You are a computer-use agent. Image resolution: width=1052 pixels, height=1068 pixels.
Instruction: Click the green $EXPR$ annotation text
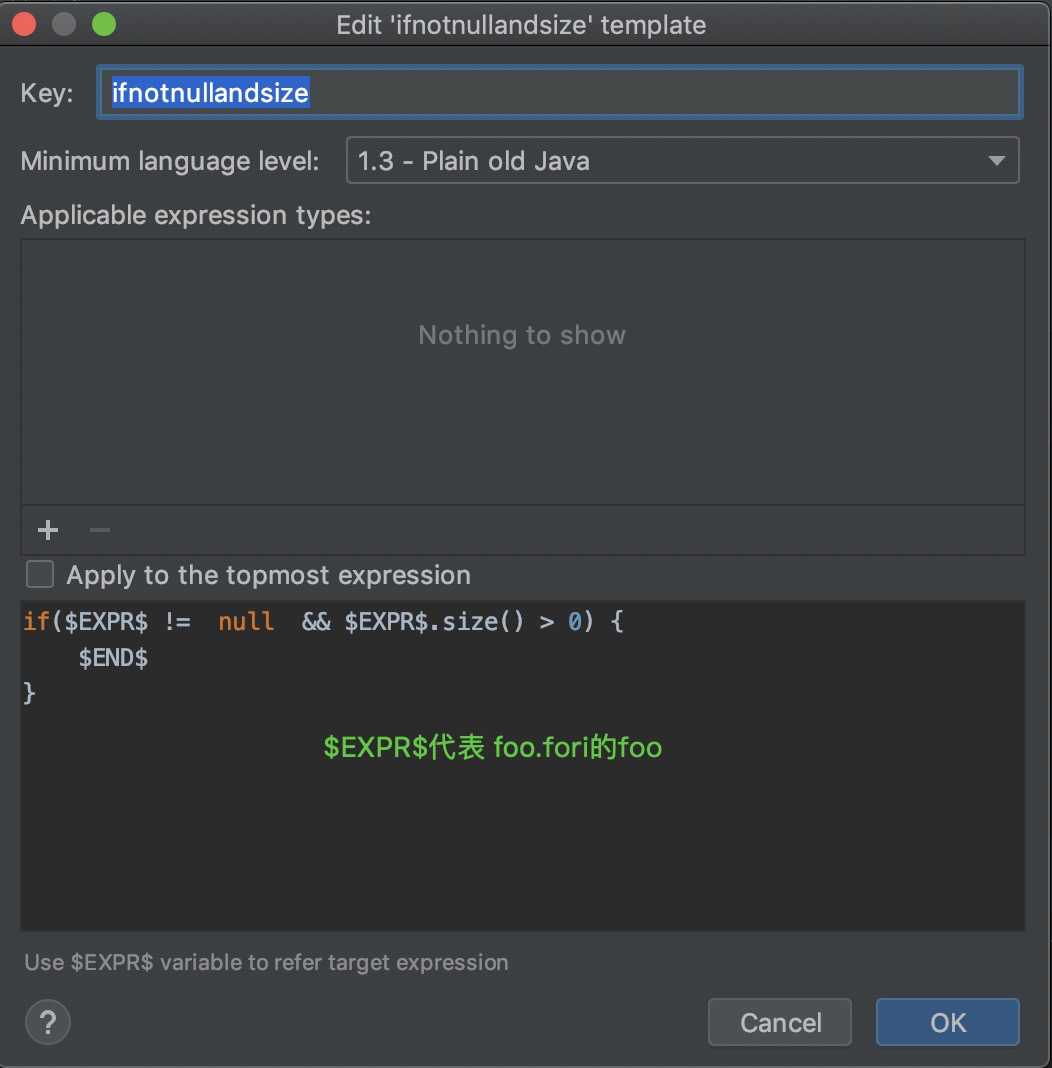pos(492,747)
